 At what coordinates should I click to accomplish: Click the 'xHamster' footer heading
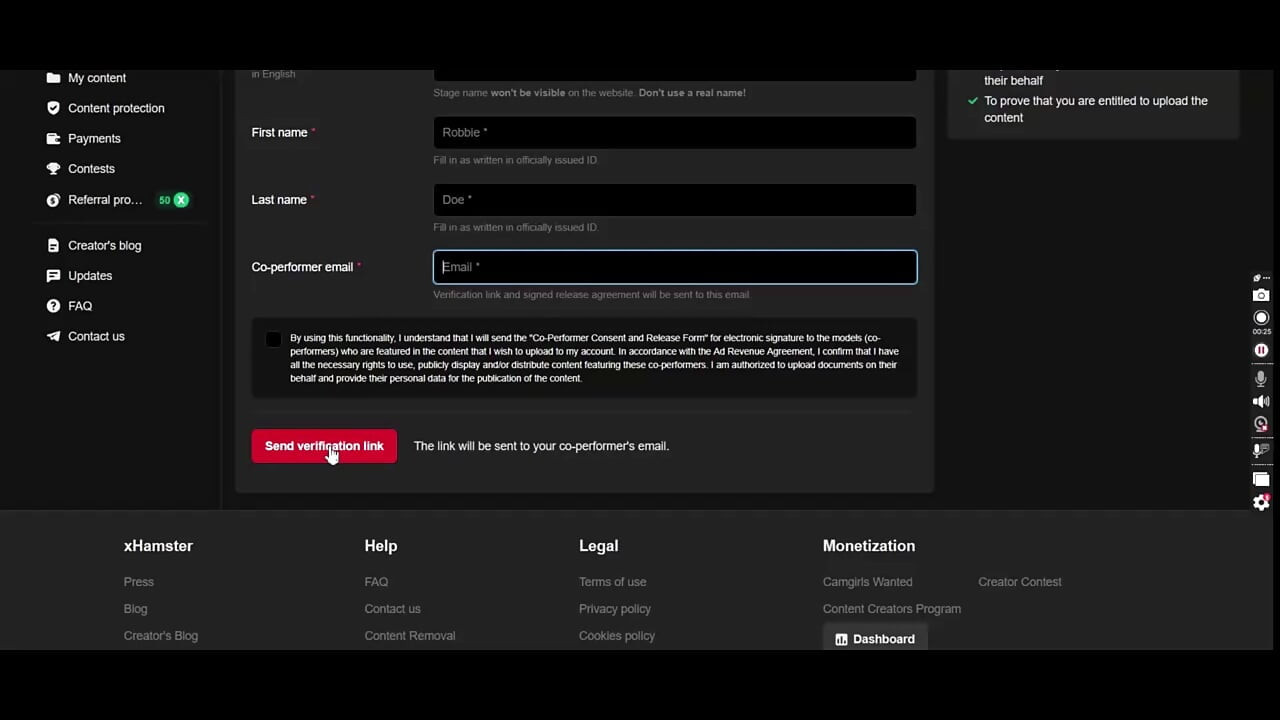(158, 546)
